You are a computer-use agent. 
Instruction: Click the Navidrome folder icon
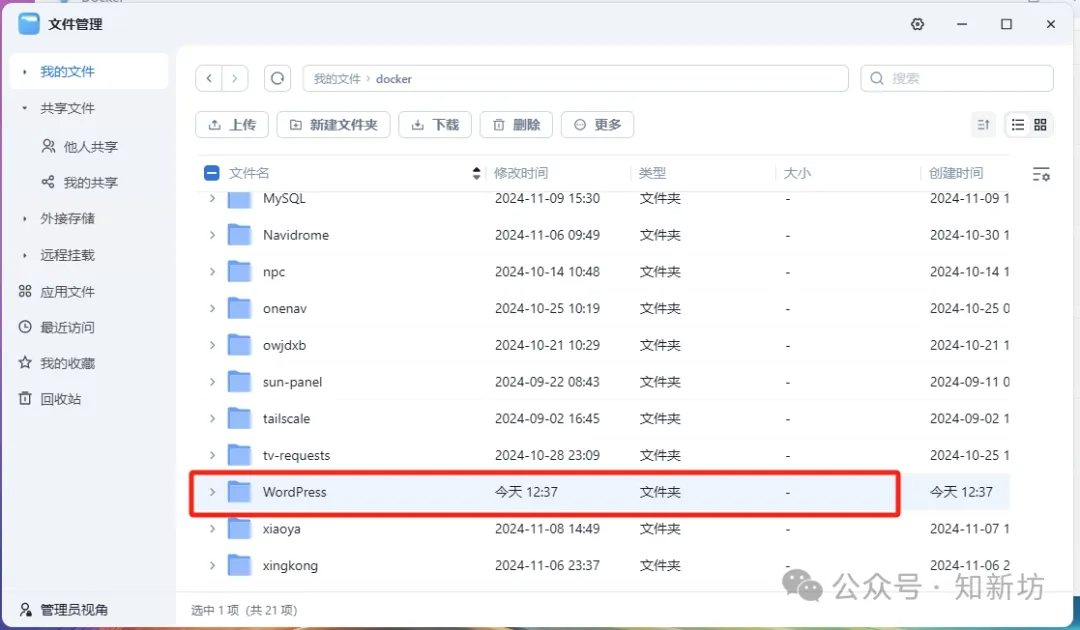click(x=239, y=235)
